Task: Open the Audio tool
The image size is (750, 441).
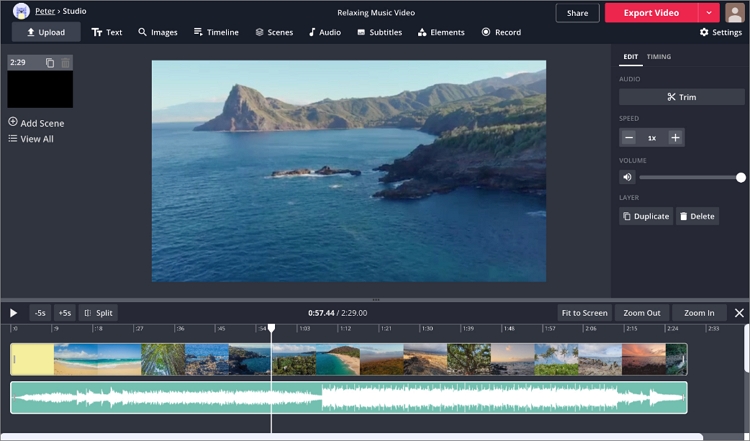Action: pyautogui.click(x=325, y=32)
